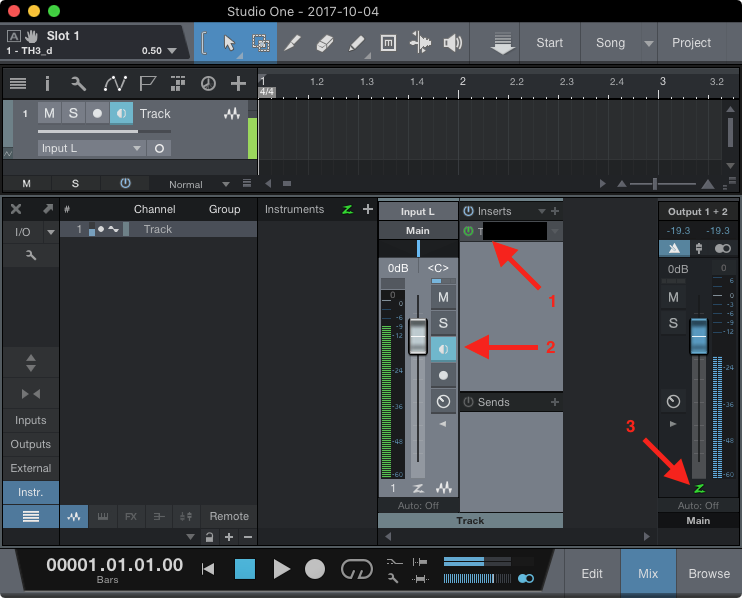
Task: Open the wrench options in track header
Action: (79, 84)
